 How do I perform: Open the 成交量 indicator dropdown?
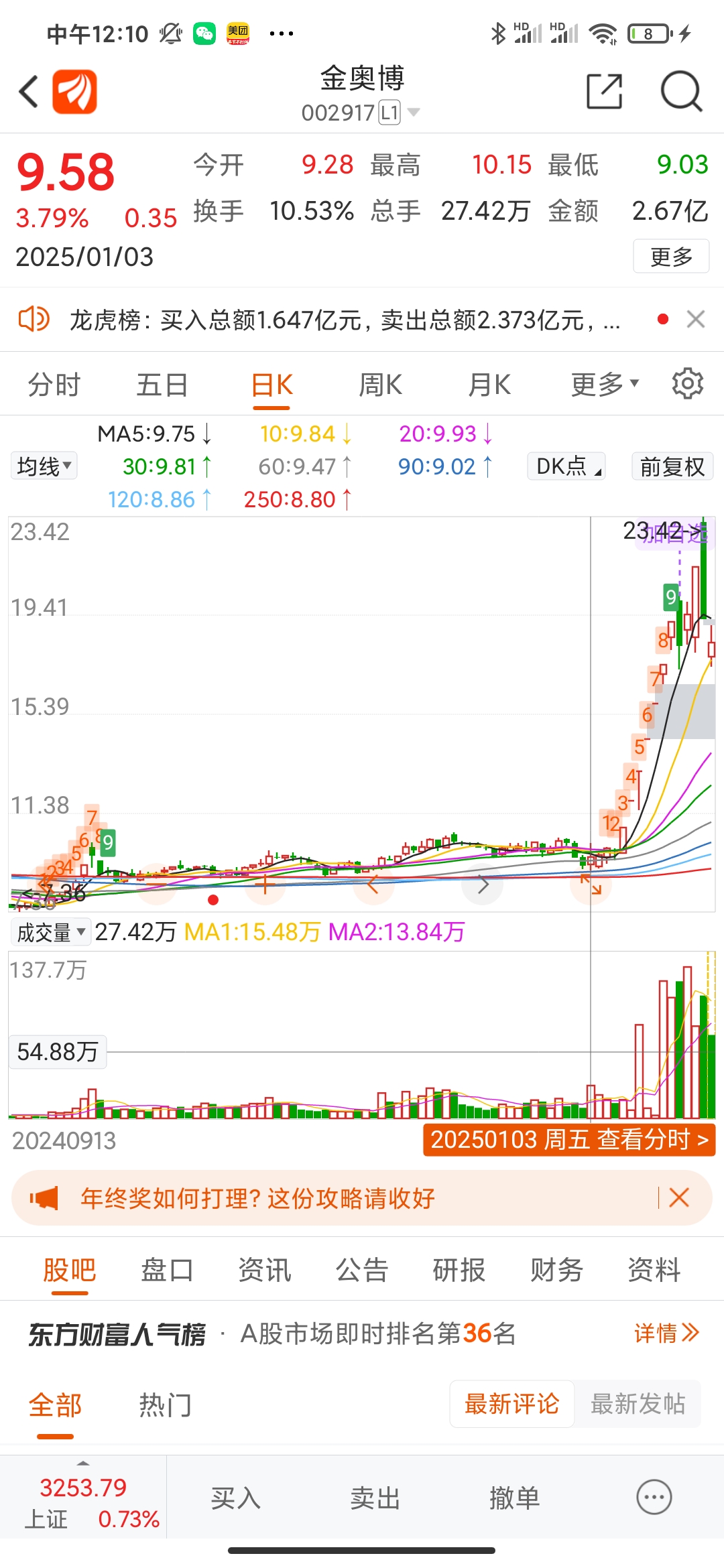click(51, 932)
